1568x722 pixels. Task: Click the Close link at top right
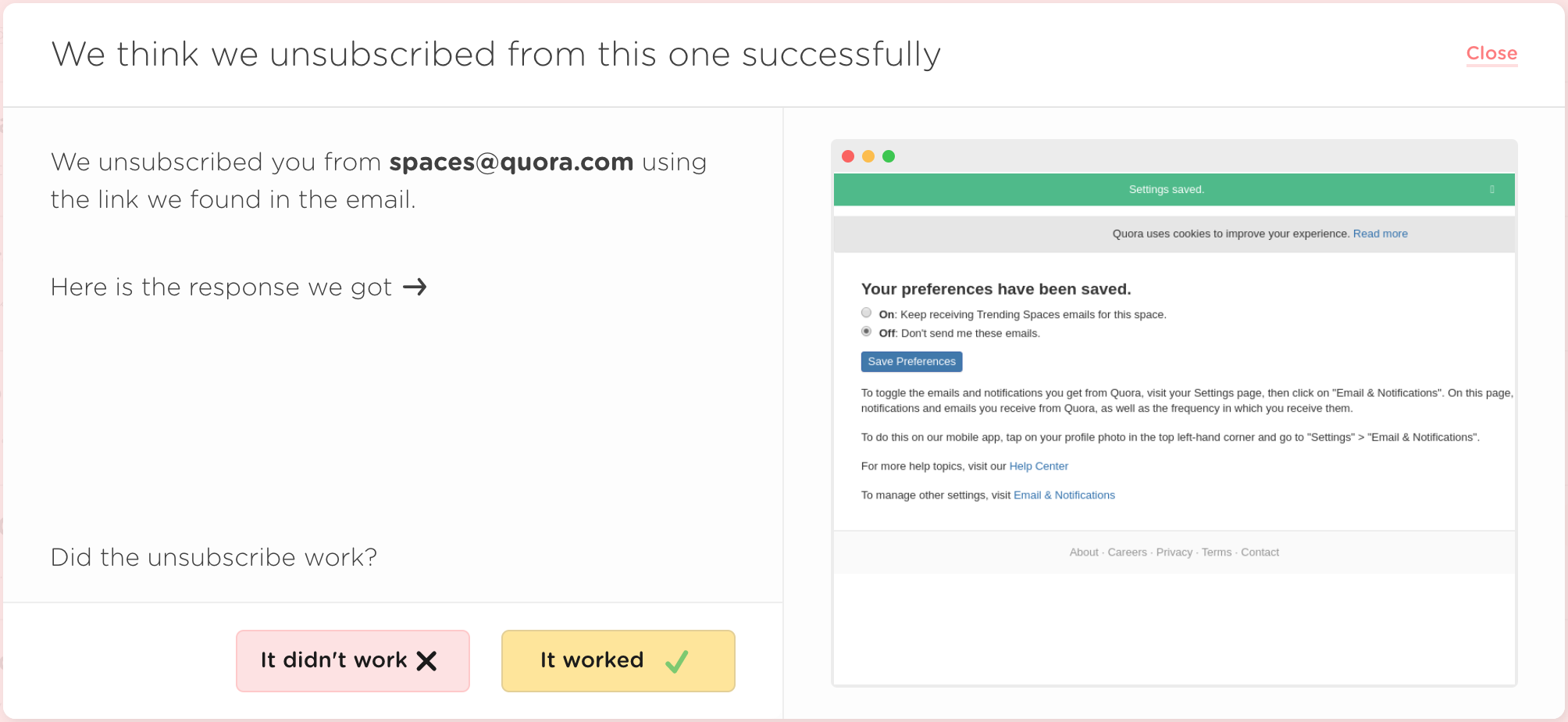point(1491,53)
